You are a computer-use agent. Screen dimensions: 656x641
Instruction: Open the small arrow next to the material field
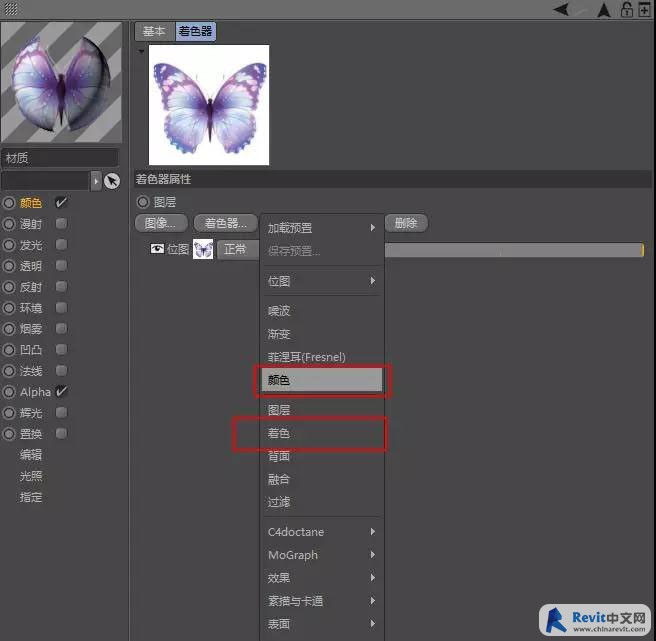[96, 181]
